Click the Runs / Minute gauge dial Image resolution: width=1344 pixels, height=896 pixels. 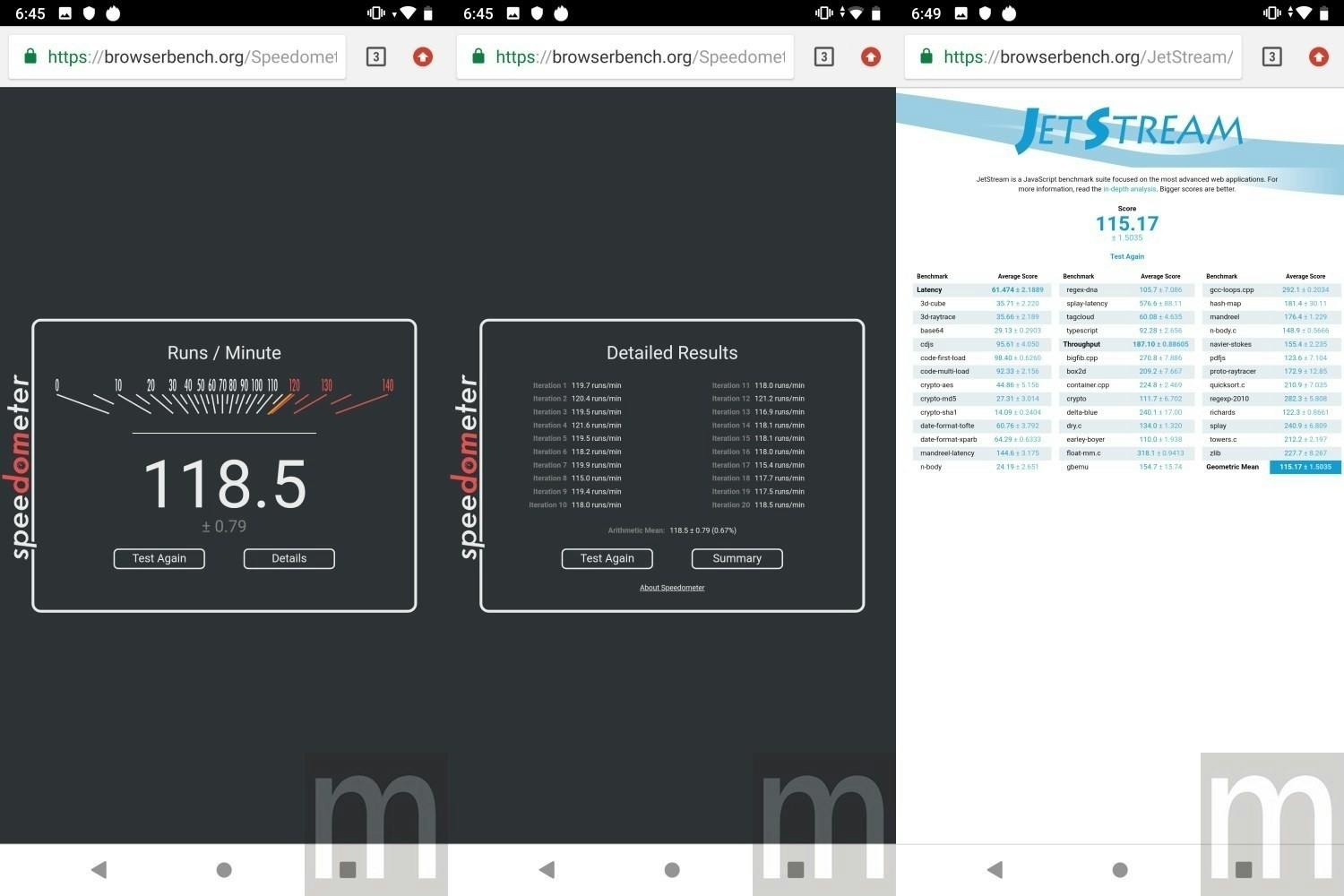click(x=224, y=397)
